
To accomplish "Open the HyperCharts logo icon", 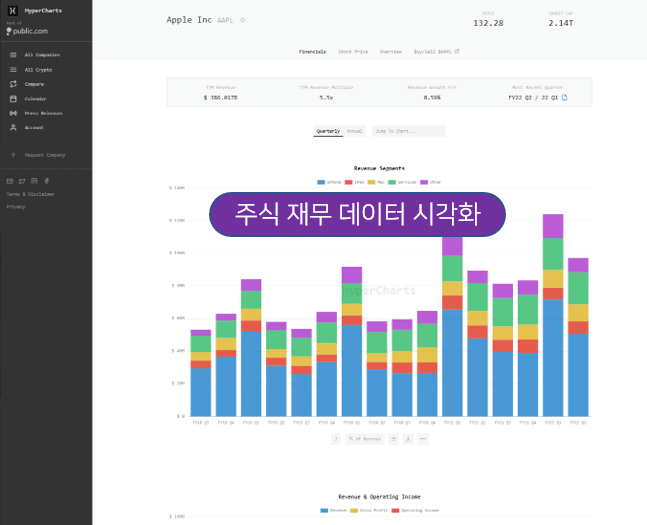I will click(13, 11).
